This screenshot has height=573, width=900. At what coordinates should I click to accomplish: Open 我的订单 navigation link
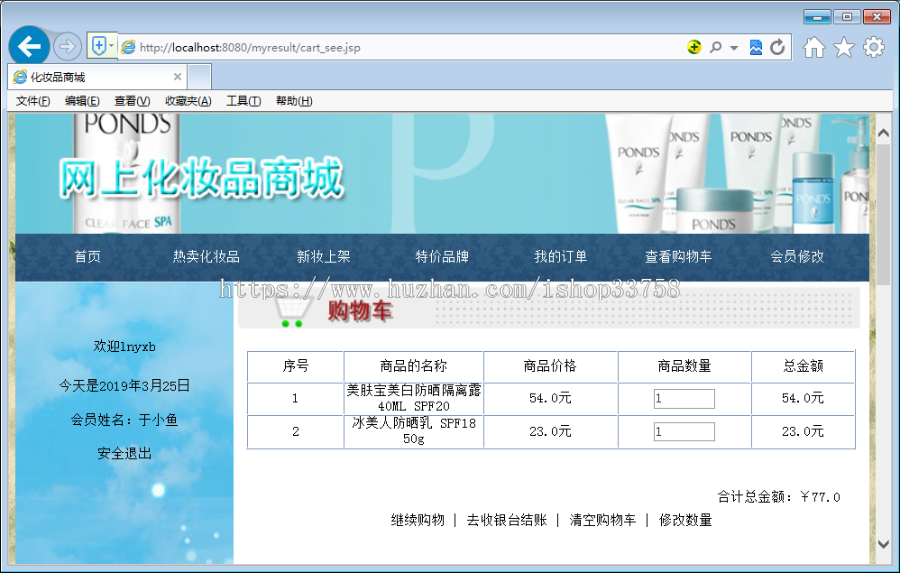[561, 257]
